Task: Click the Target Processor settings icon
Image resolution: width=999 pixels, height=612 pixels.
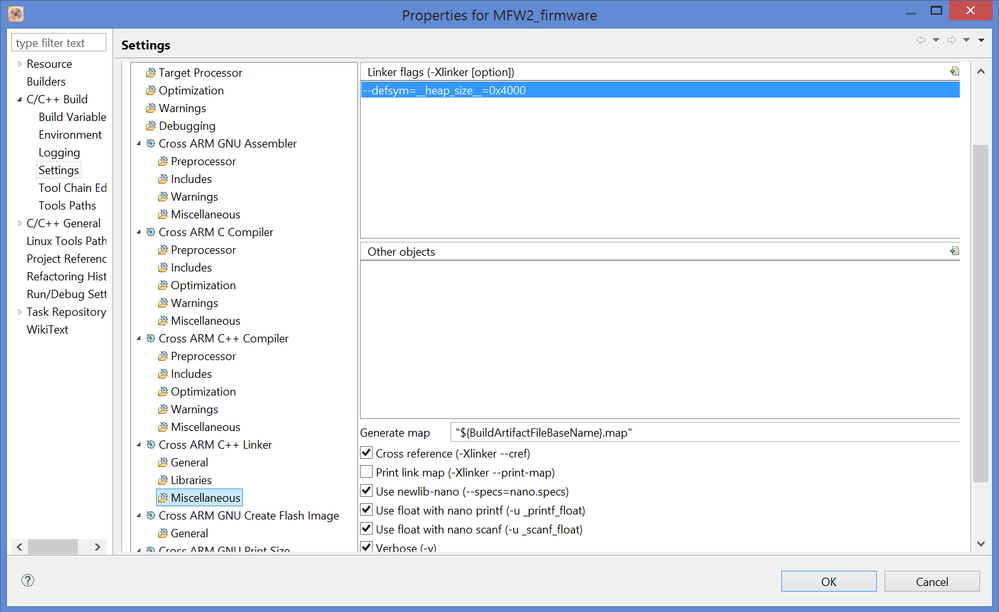Action: coord(151,73)
